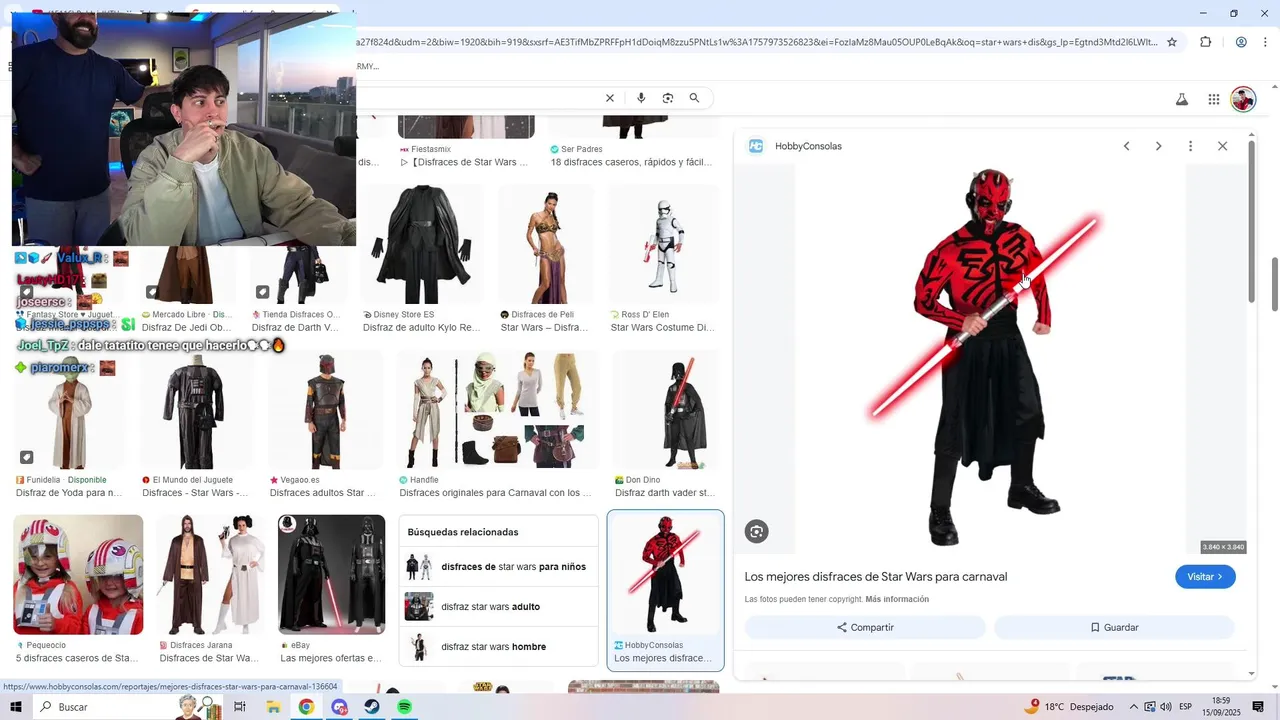The image size is (1280, 720).
Task: Open the volume control in the tray
Action: pyautogui.click(x=1166, y=707)
